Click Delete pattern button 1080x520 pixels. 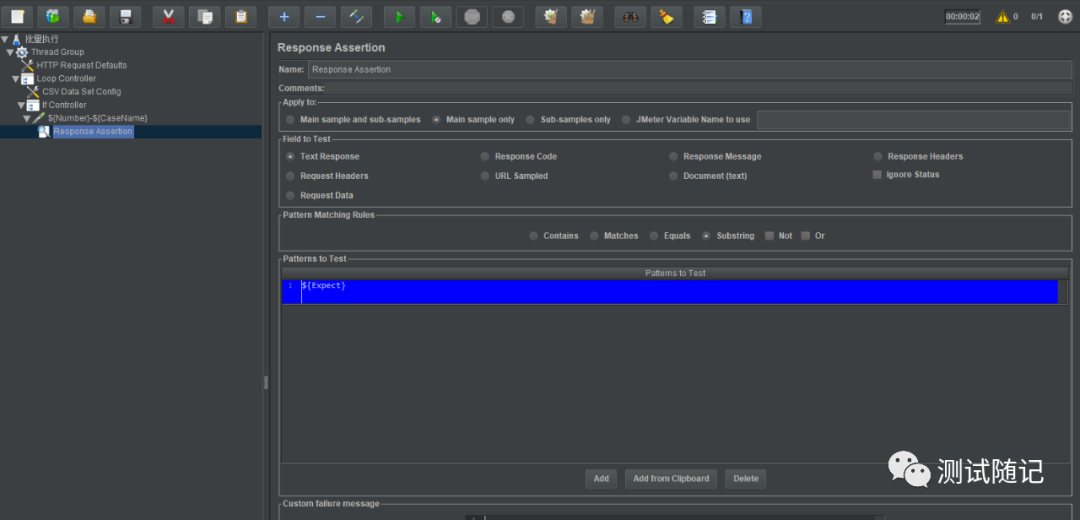[x=746, y=479]
